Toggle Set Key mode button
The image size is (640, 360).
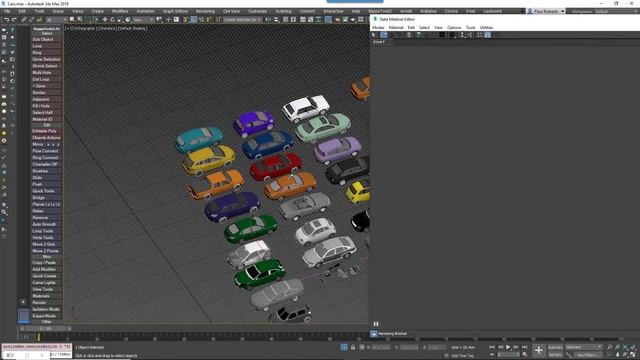(x=555, y=355)
